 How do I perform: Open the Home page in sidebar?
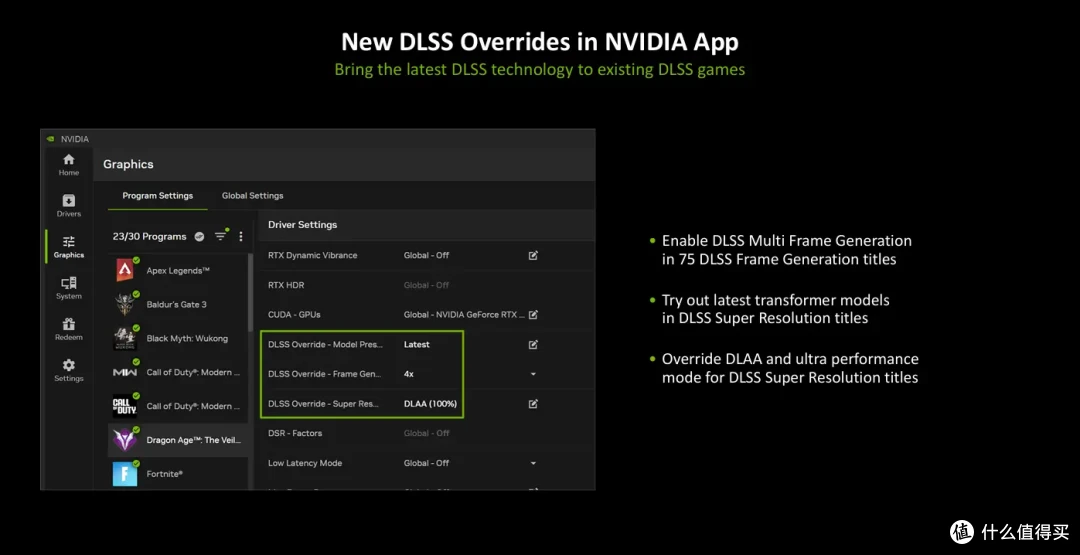[x=69, y=165]
